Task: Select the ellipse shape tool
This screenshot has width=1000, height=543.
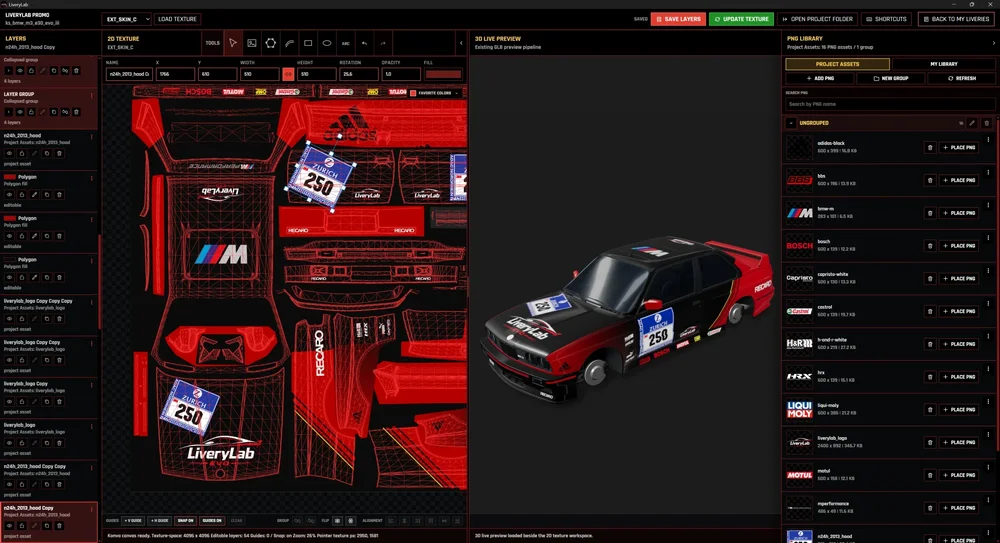Action: point(327,43)
